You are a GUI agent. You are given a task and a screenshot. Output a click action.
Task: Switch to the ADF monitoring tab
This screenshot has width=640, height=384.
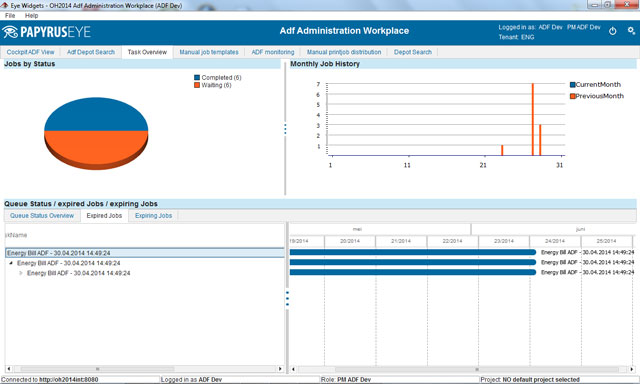(x=273, y=52)
